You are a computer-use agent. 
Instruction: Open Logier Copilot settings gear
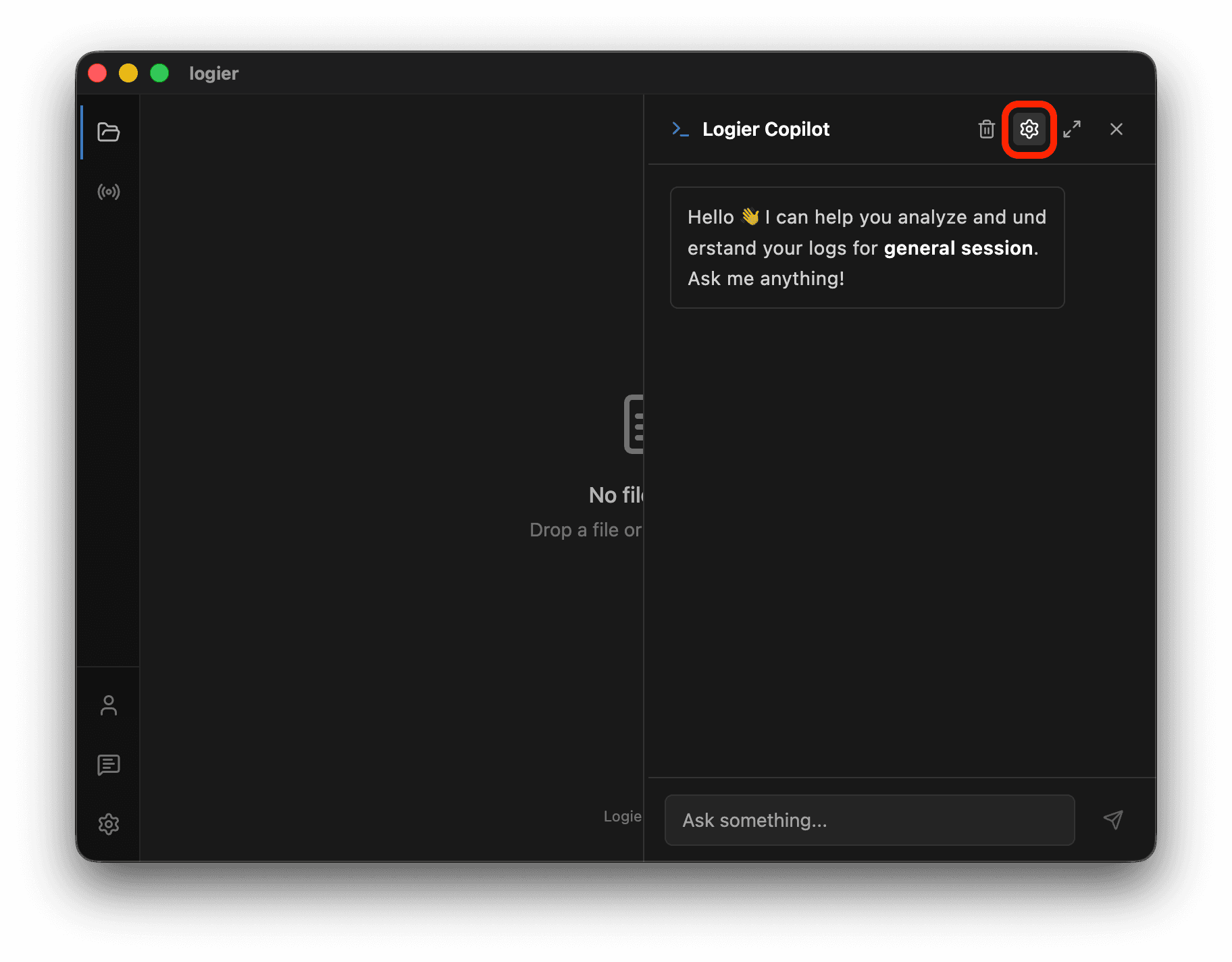(x=1029, y=129)
